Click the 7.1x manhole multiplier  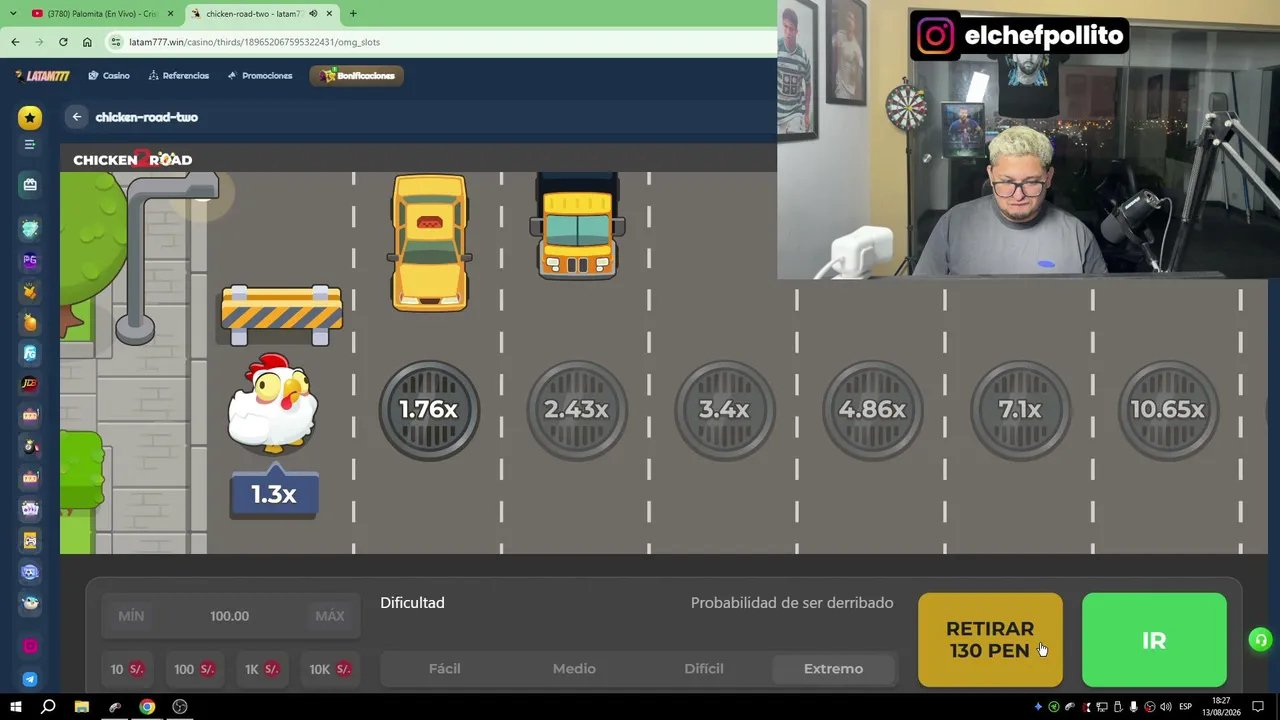pyautogui.click(x=1020, y=410)
